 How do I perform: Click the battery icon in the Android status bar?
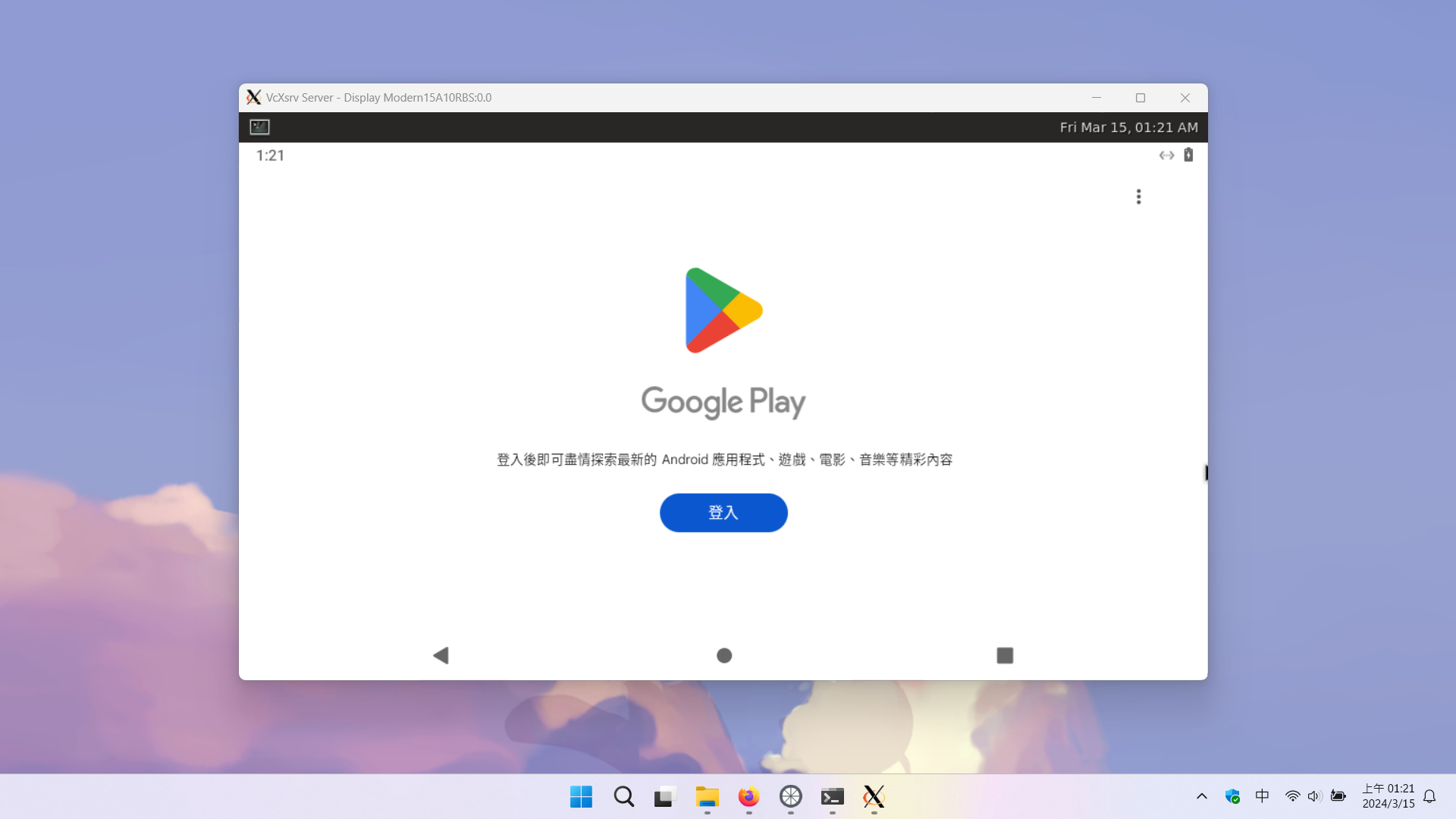pyautogui.click(x=1188, y=155)
